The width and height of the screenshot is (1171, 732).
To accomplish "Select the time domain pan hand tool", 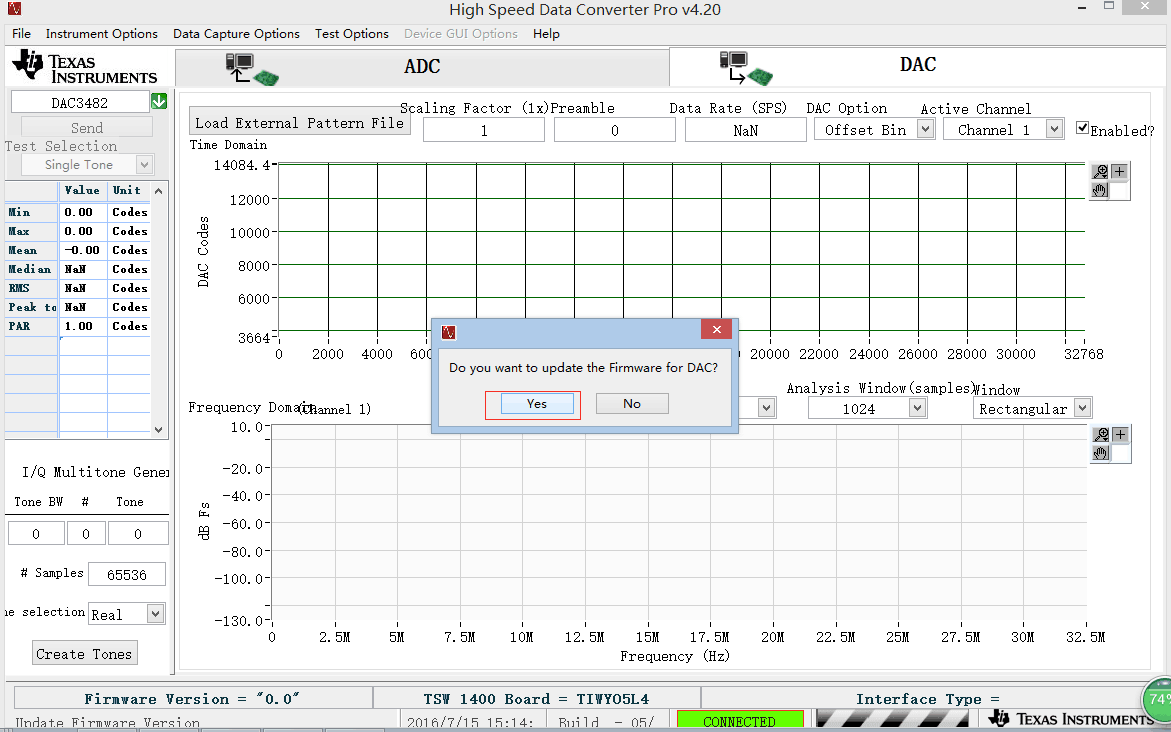I will click(x=1099, y=190).
